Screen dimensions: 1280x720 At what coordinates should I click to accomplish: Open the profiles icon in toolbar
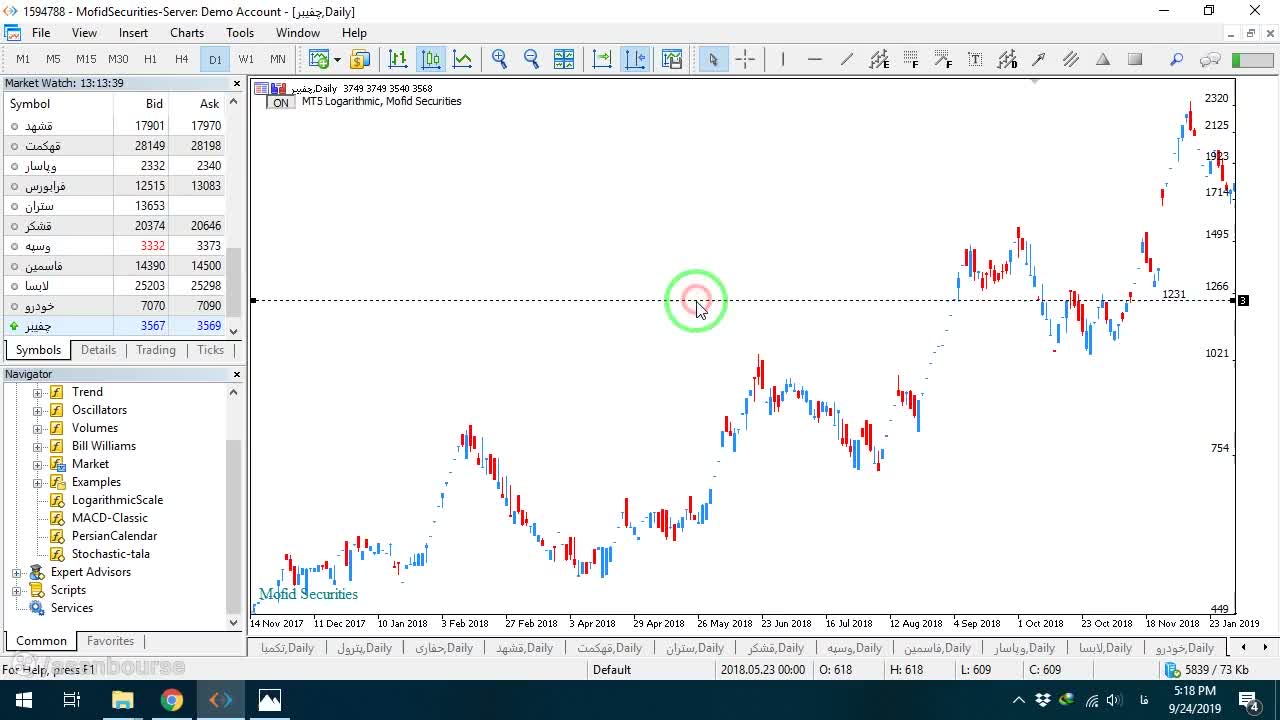click(x=360, y=59)
